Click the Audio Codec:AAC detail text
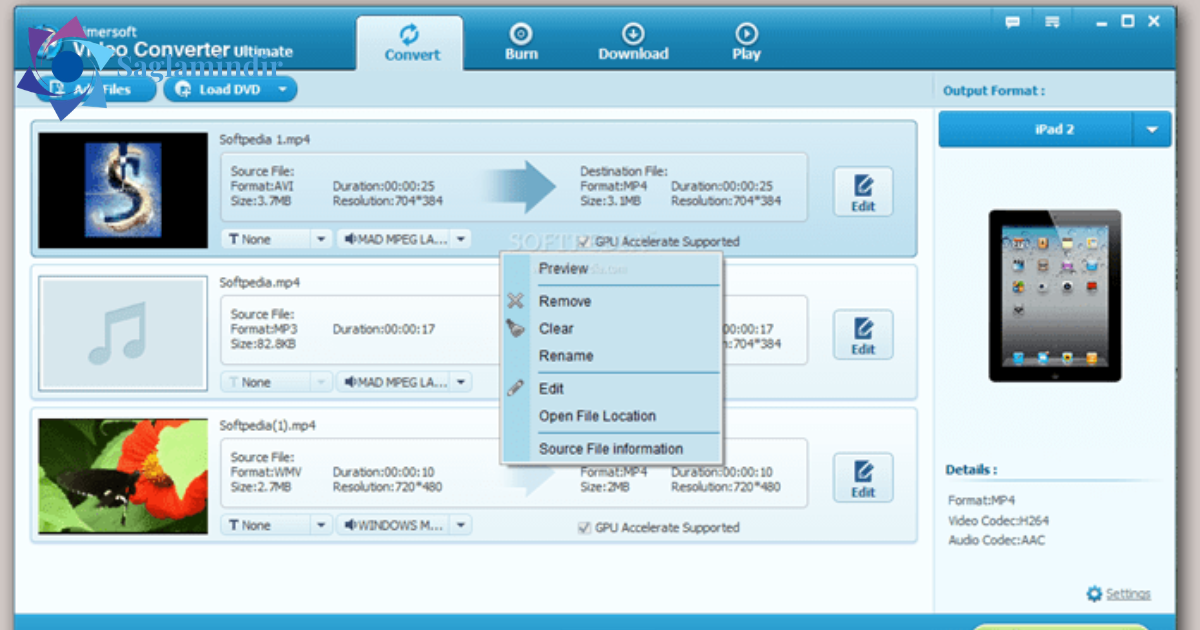The image size is (1200, 630). click(x=994, y=541)
